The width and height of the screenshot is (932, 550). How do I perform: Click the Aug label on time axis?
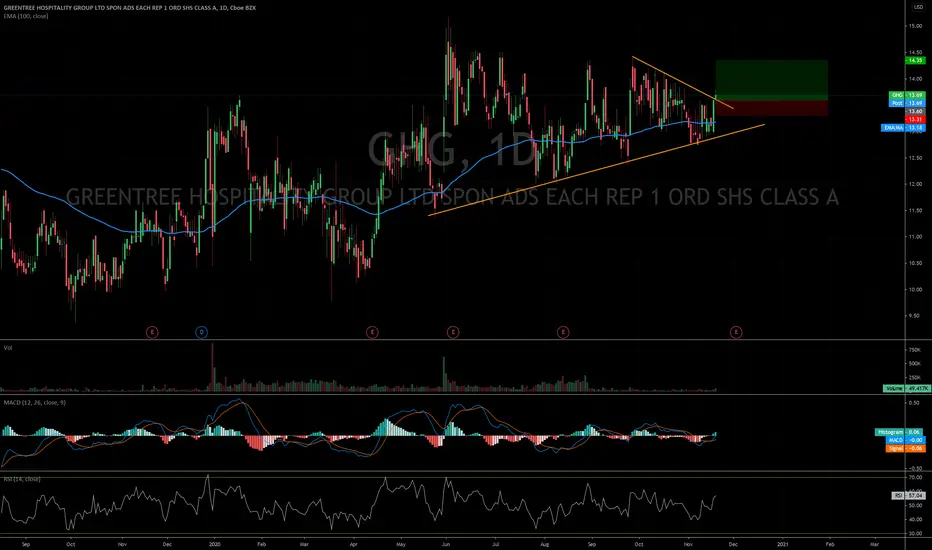coord(544,544)
